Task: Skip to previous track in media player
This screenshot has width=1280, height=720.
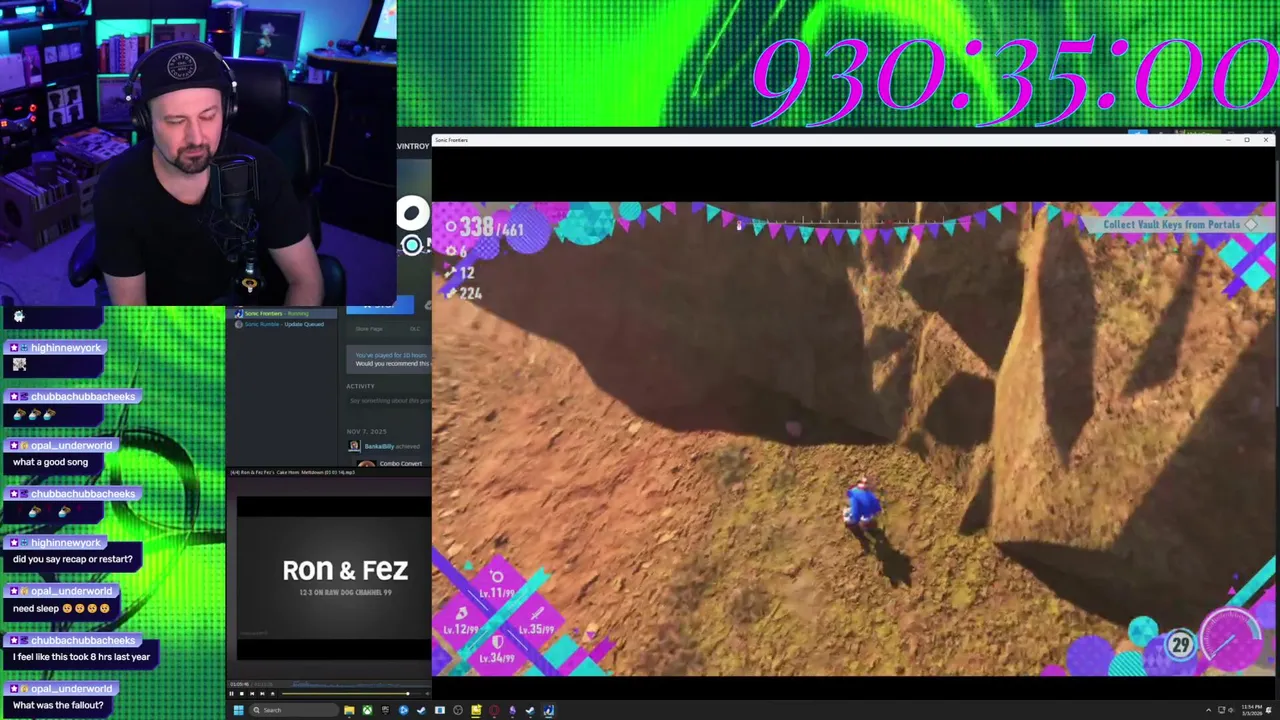Action: point(252,693)
